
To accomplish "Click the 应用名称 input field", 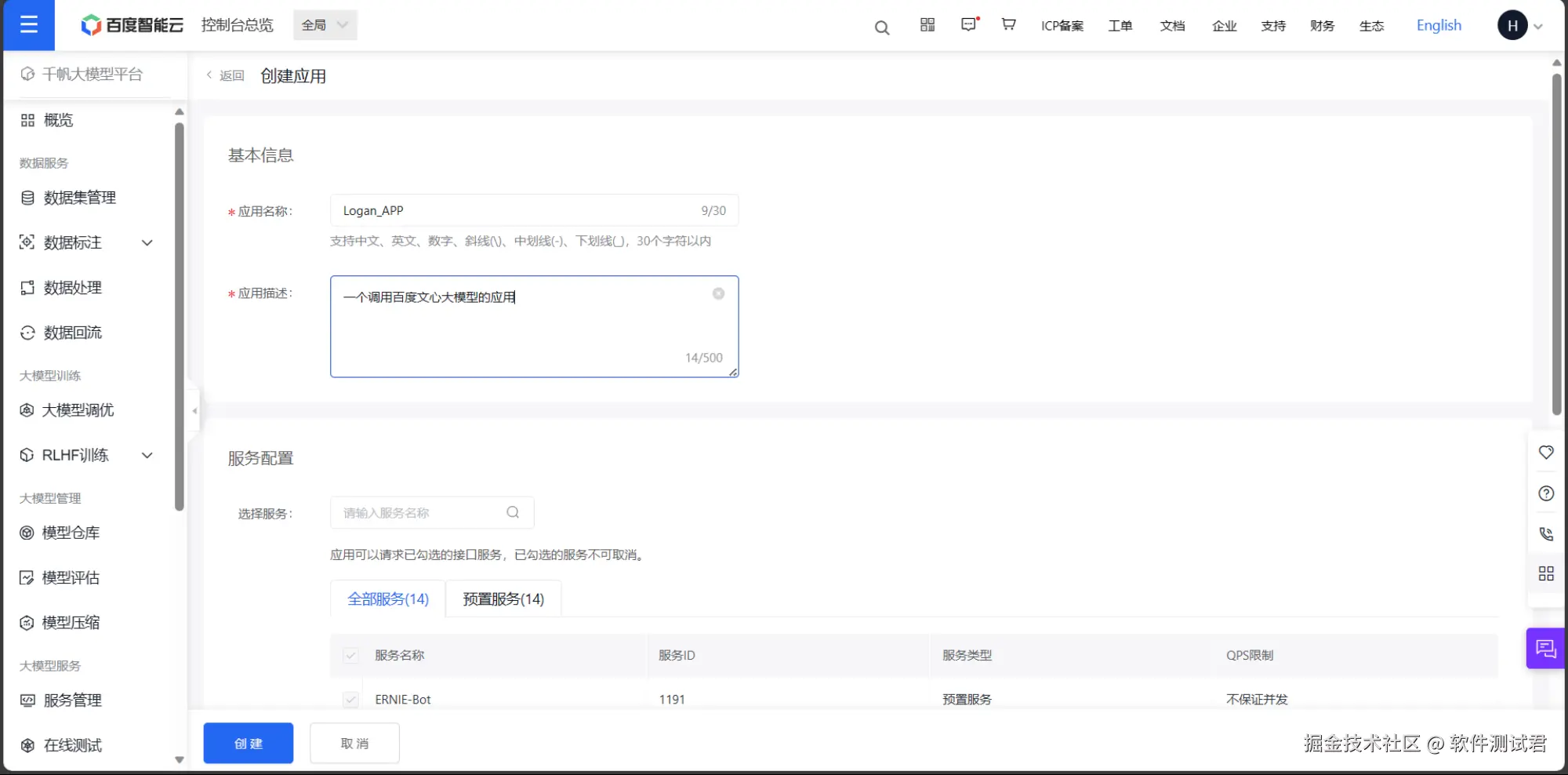I will (535, 210).
